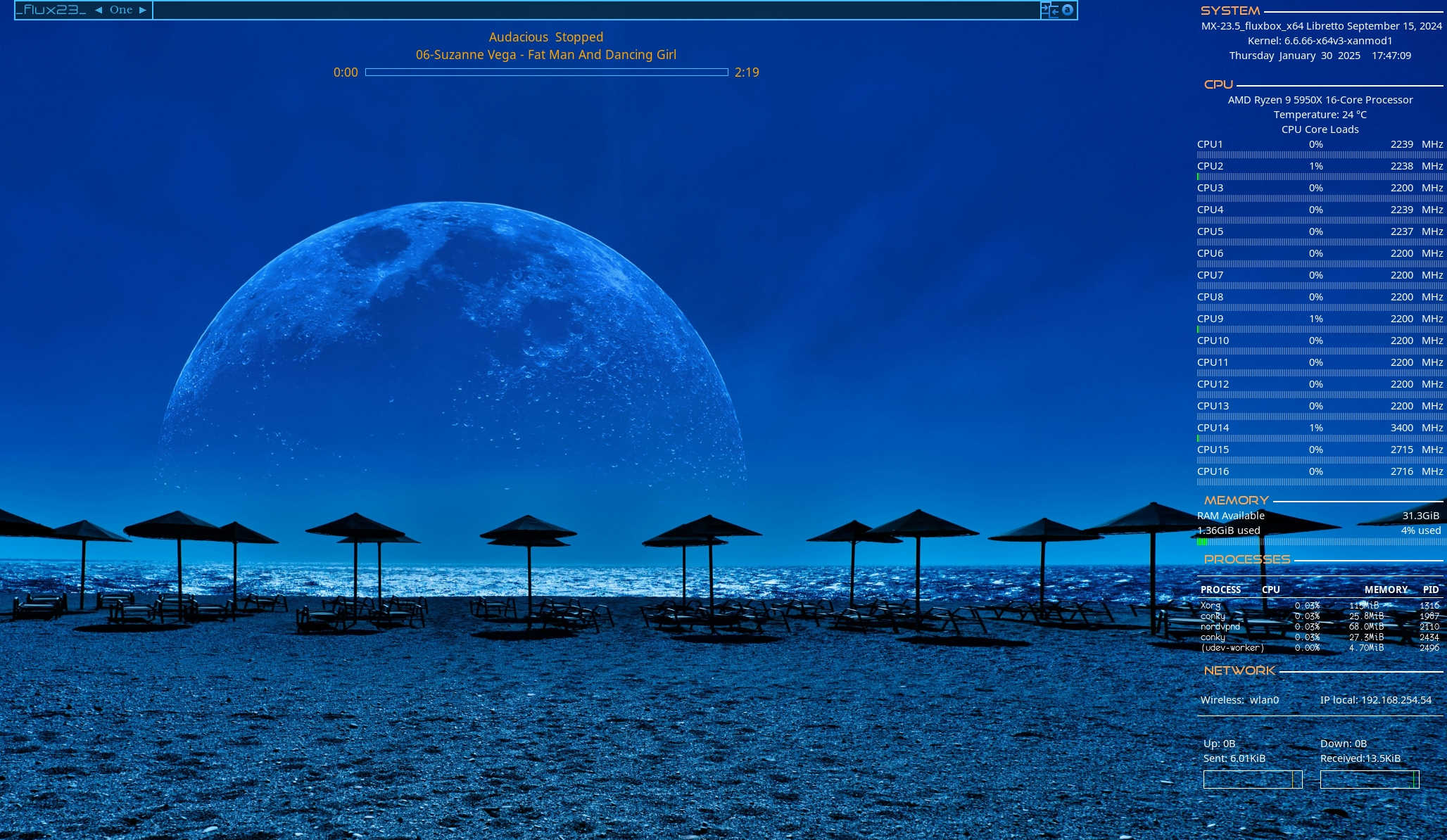Click the next workspace arrow in toolbar

point(143,10)
